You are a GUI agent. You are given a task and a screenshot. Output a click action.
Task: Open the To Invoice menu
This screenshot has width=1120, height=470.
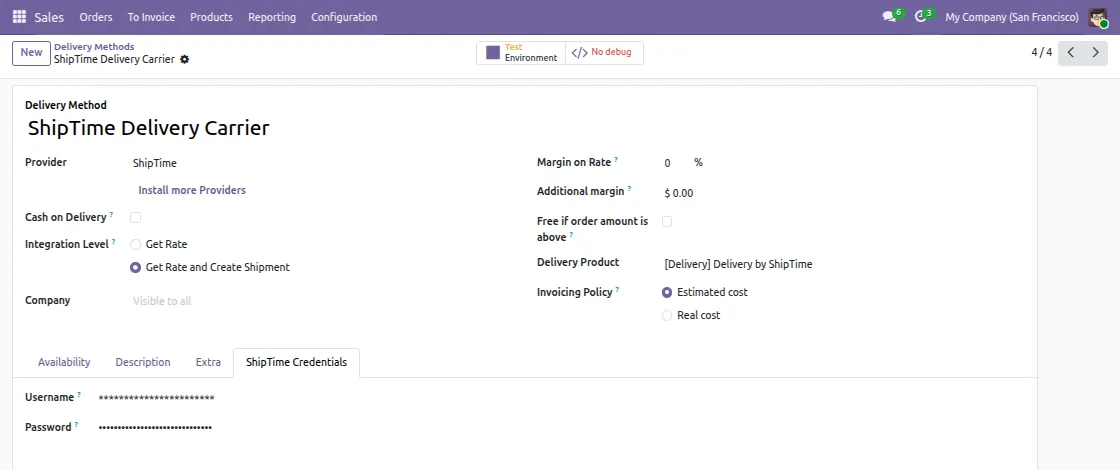(151, 17)
